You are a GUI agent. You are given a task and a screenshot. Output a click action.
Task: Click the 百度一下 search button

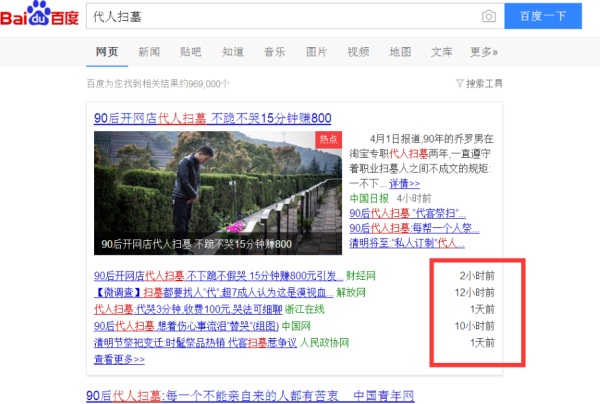tap(543, 16)
